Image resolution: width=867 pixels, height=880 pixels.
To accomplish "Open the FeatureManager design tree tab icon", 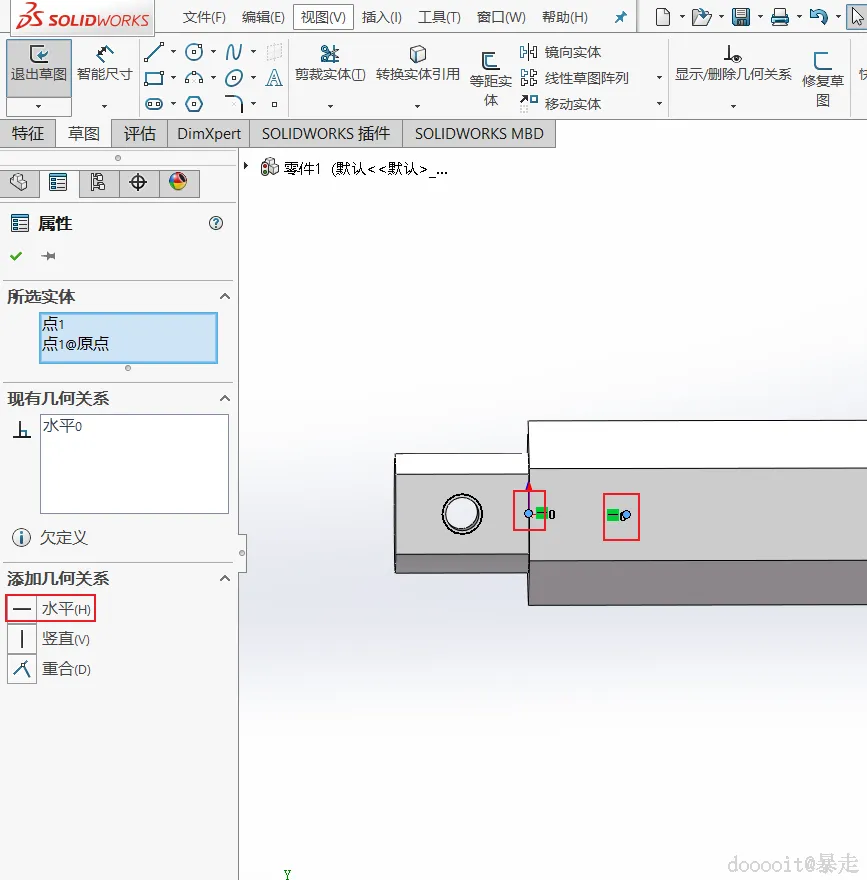I will tap(19, 182).
